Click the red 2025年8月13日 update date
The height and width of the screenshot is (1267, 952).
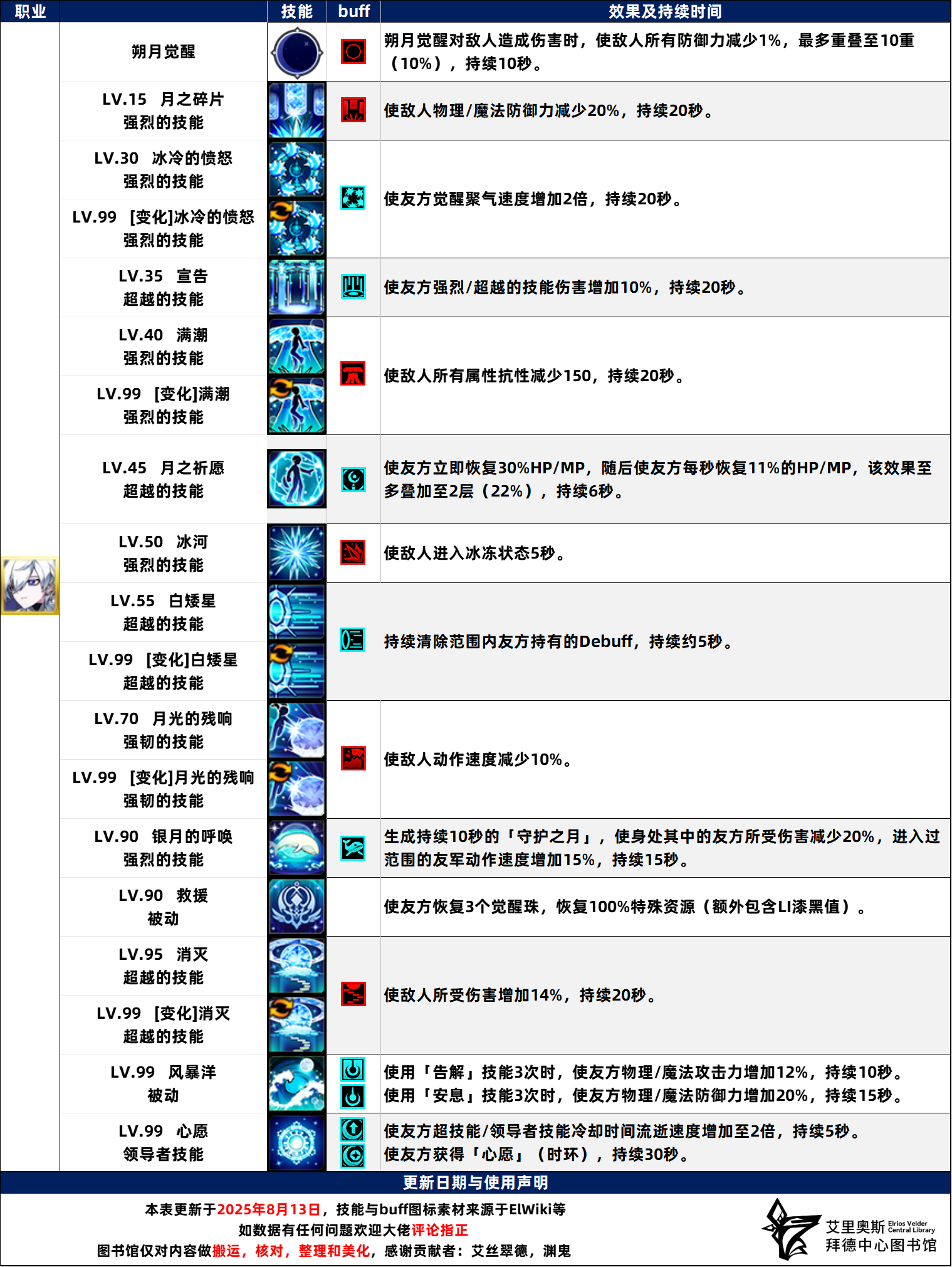(x=268, y=1209)
